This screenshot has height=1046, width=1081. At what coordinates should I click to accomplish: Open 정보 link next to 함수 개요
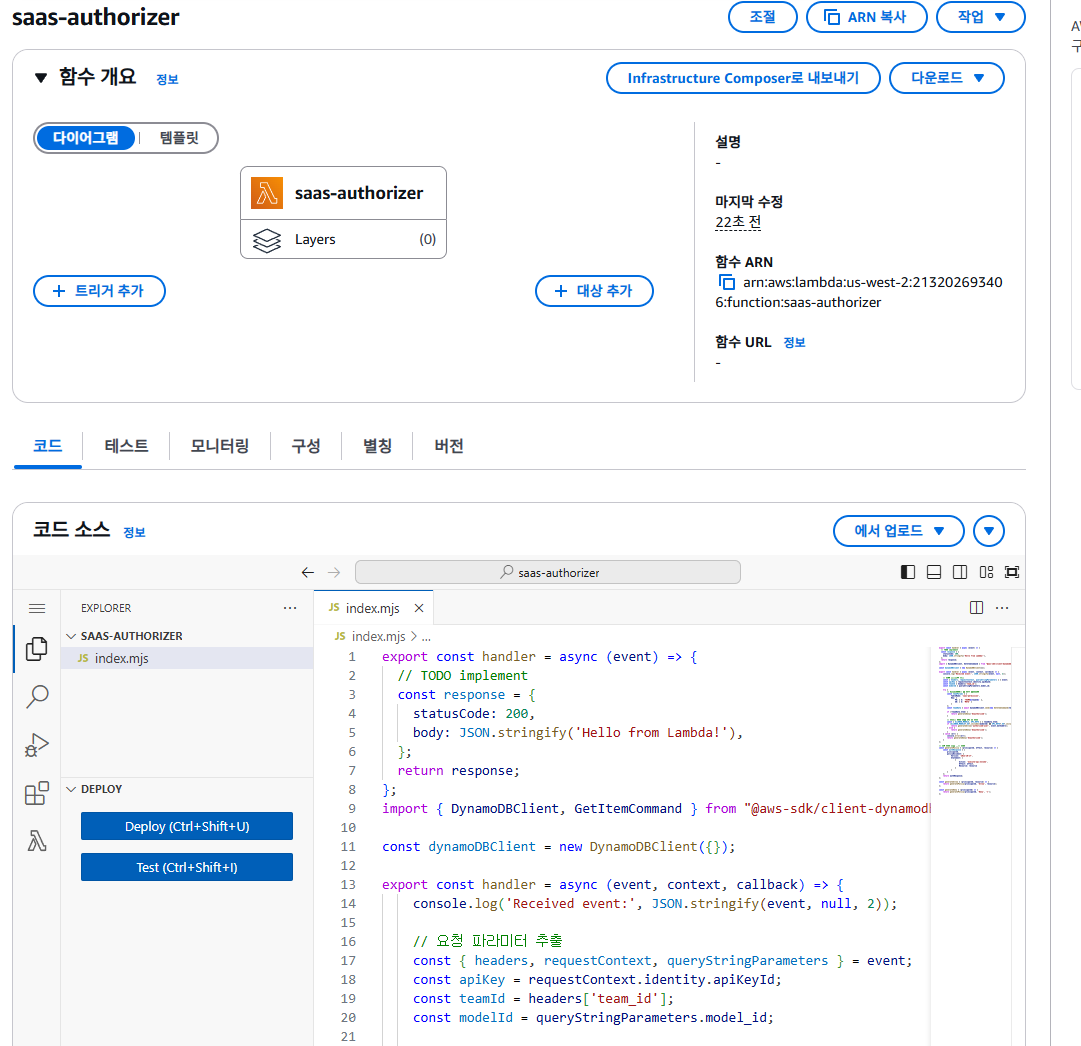pyautogui.click(x=168, y=80)
